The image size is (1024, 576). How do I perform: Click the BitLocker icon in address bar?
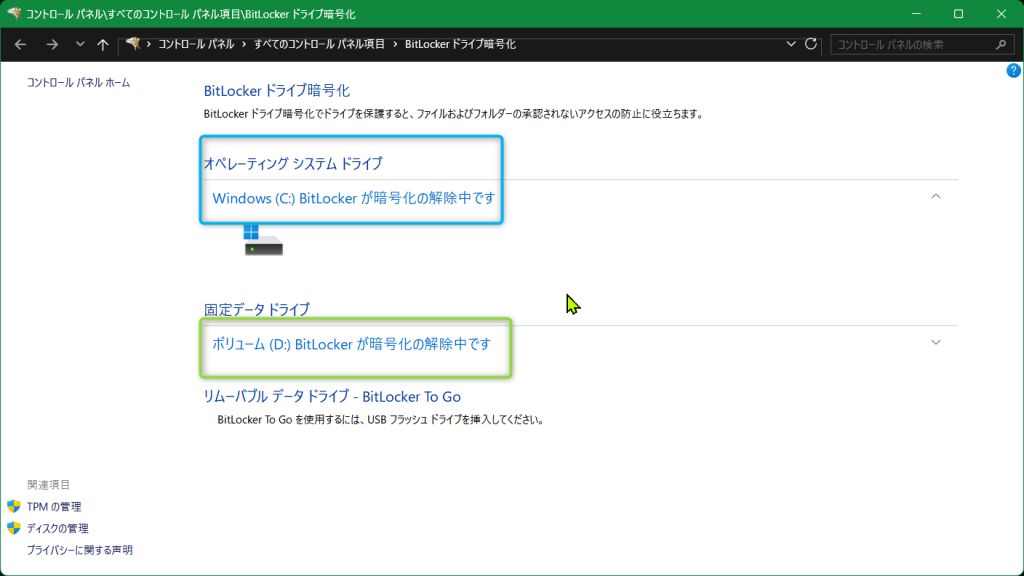point(132,44)
